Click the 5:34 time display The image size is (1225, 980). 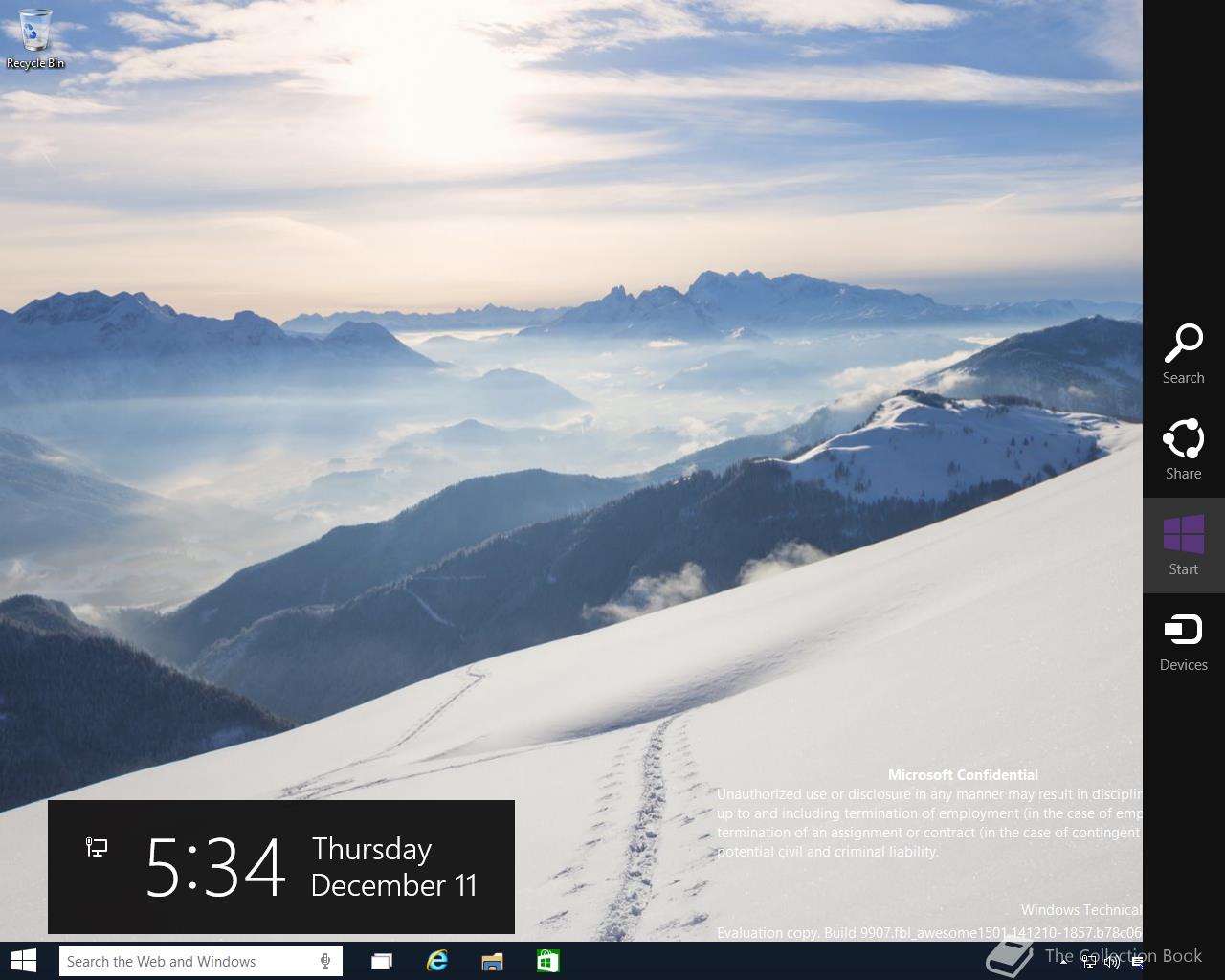click(x=215, y=867)
